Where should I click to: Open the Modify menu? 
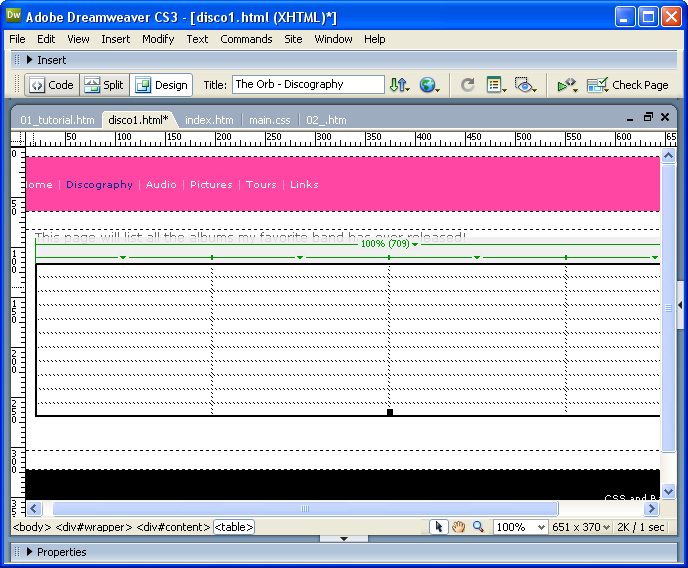point(158,39)
